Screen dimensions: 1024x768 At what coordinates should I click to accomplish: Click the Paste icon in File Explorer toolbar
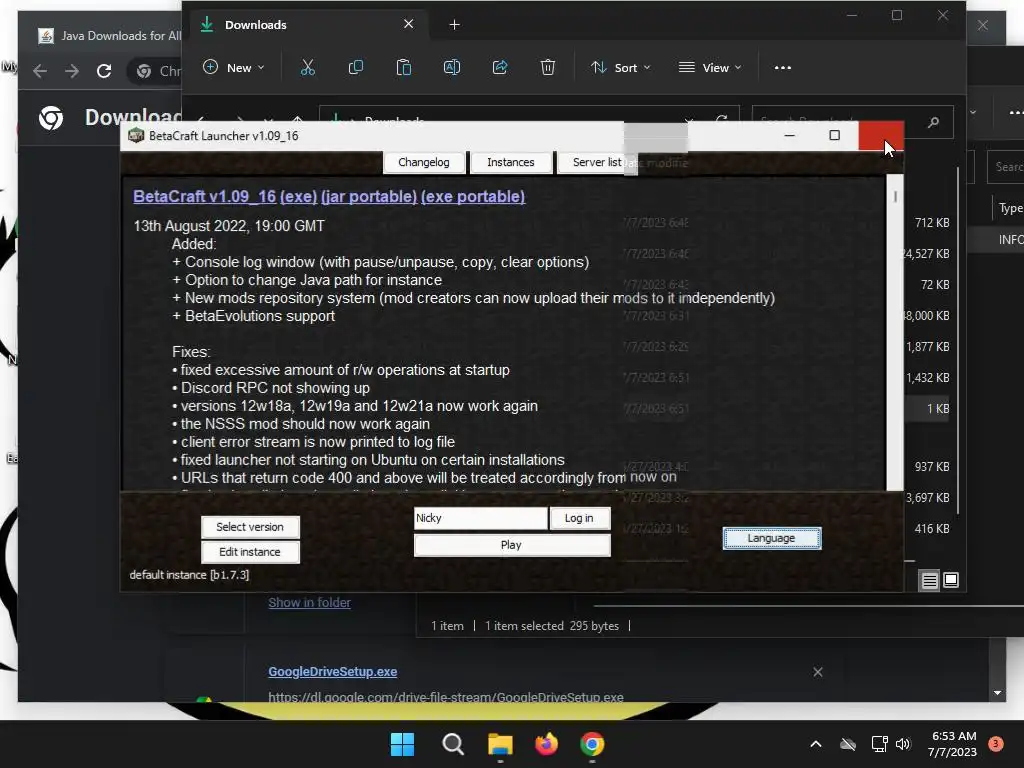click(404, 67)
